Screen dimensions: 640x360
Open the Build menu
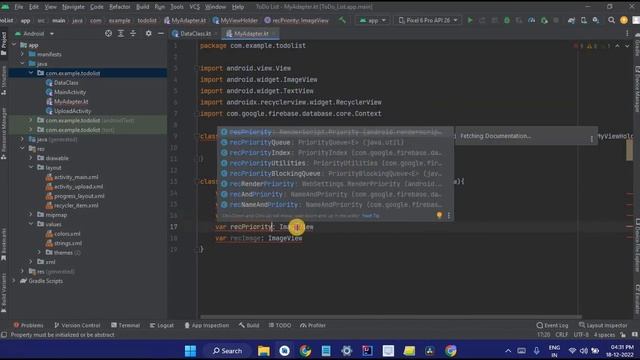coord(142,7)
